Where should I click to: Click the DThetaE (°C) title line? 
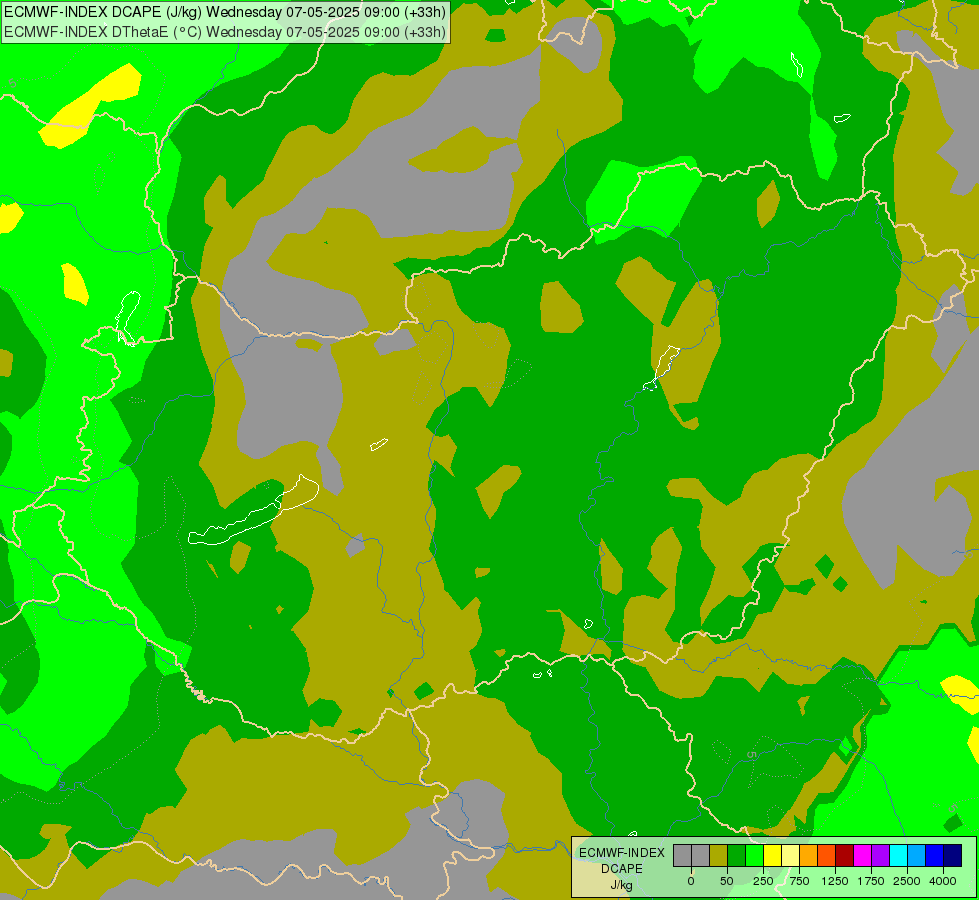coord(225,31)
